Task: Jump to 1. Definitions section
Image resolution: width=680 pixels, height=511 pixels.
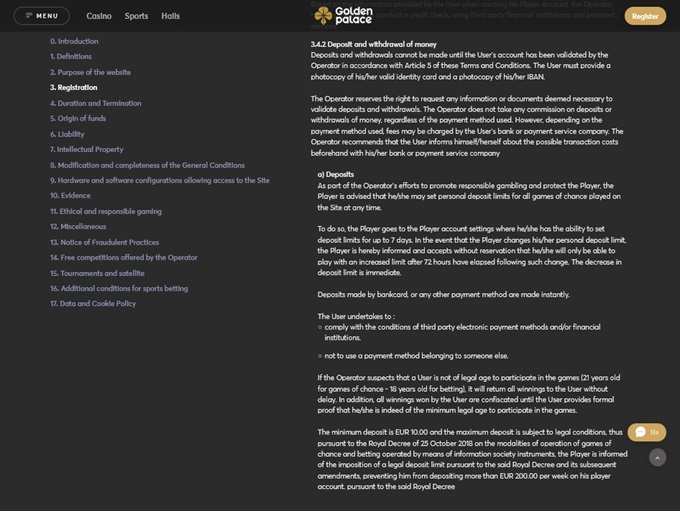Action: [71, 56]
